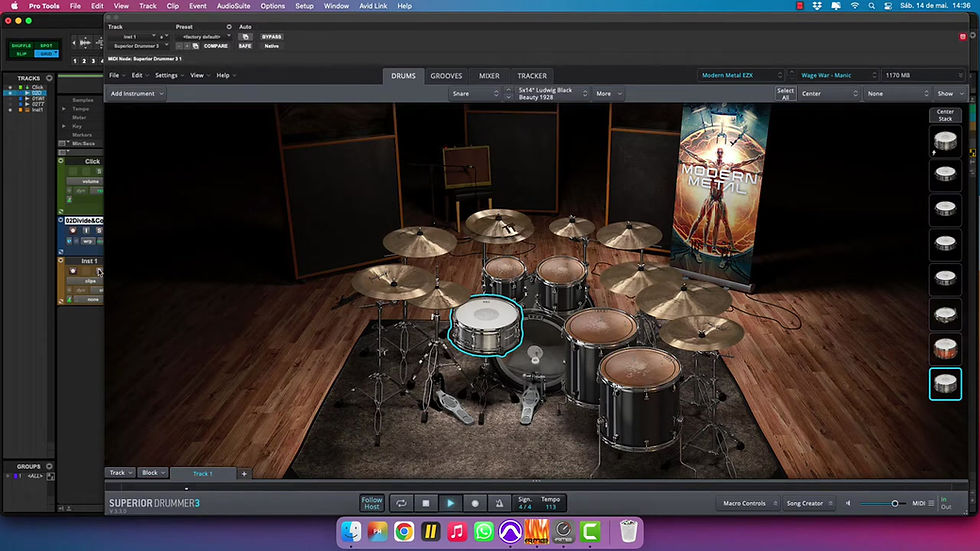The height and width of the screenshot is (551, 980).
Task: Open WhatsApp from the dock
Action: click(484, 532)
